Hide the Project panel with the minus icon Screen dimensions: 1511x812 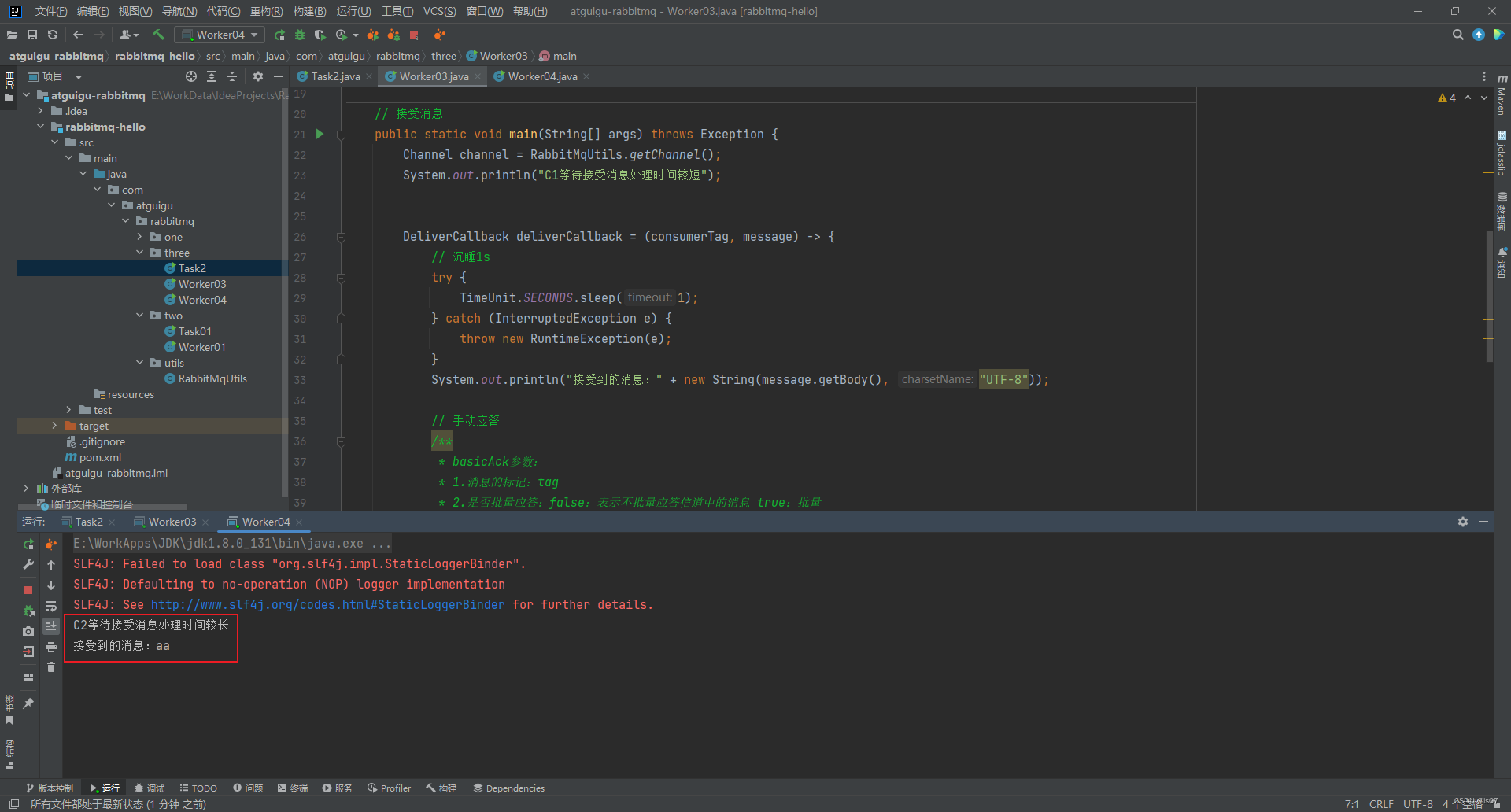click(278, 76)
